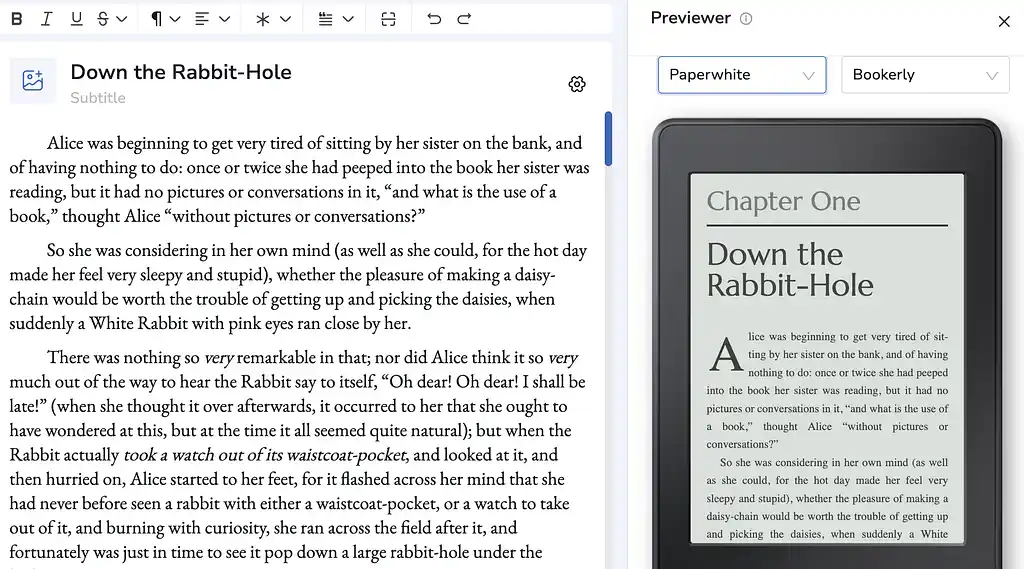Open strikethrough options dropdown arrow
This screenshot has height=569, width=1024.
121,19
